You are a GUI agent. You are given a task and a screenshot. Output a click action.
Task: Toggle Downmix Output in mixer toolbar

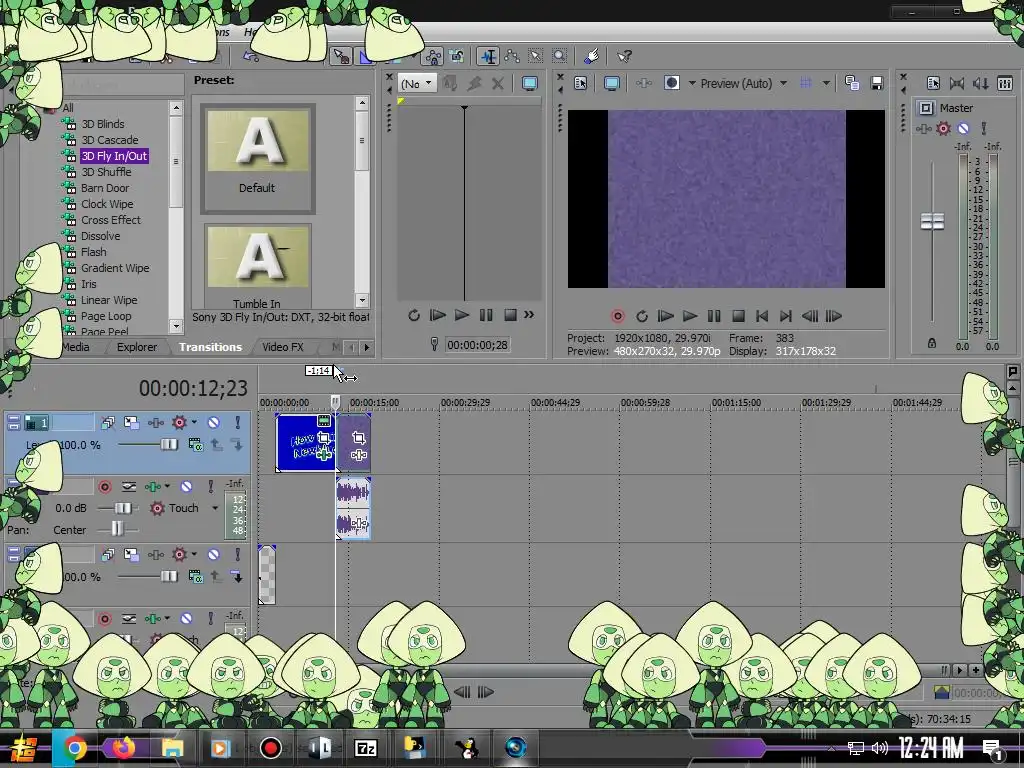[x=957, y=84]
